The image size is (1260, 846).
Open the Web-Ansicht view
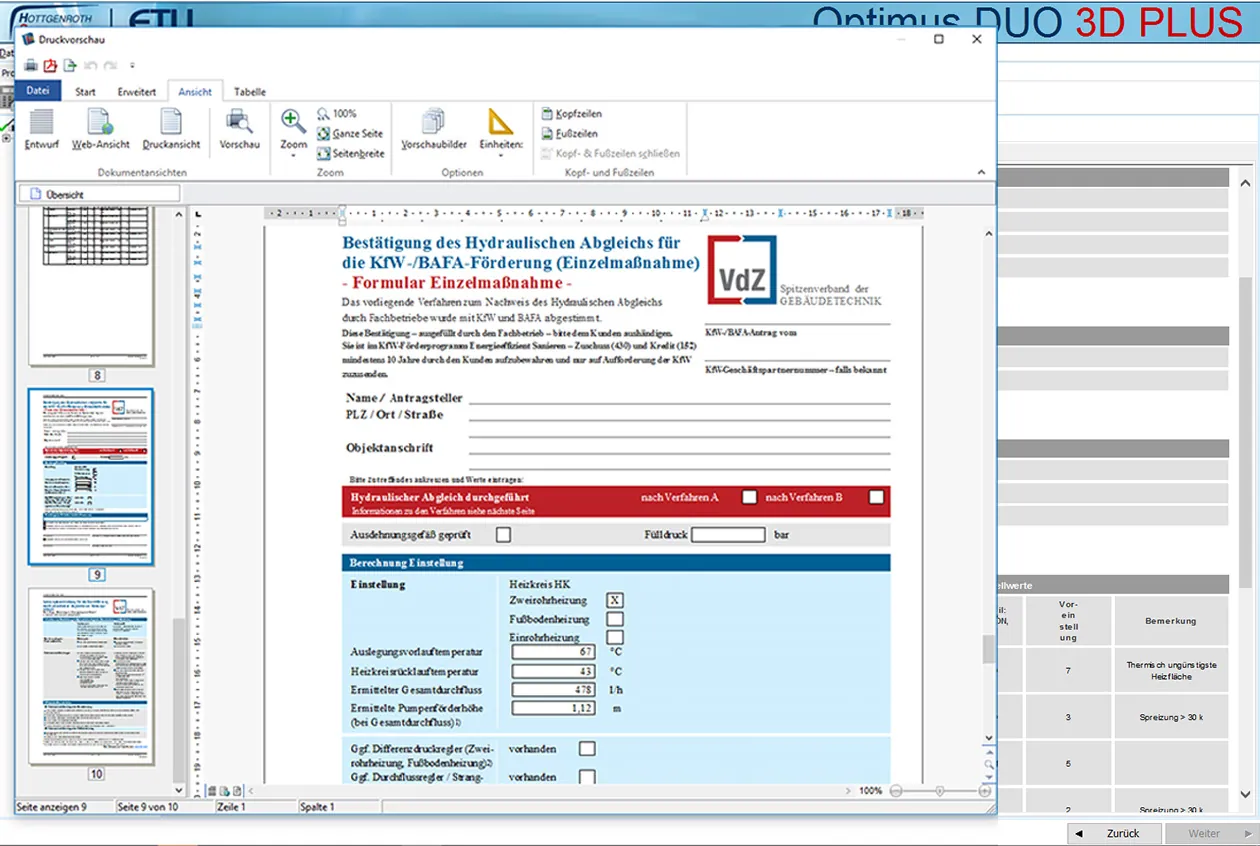pos(100,129)
